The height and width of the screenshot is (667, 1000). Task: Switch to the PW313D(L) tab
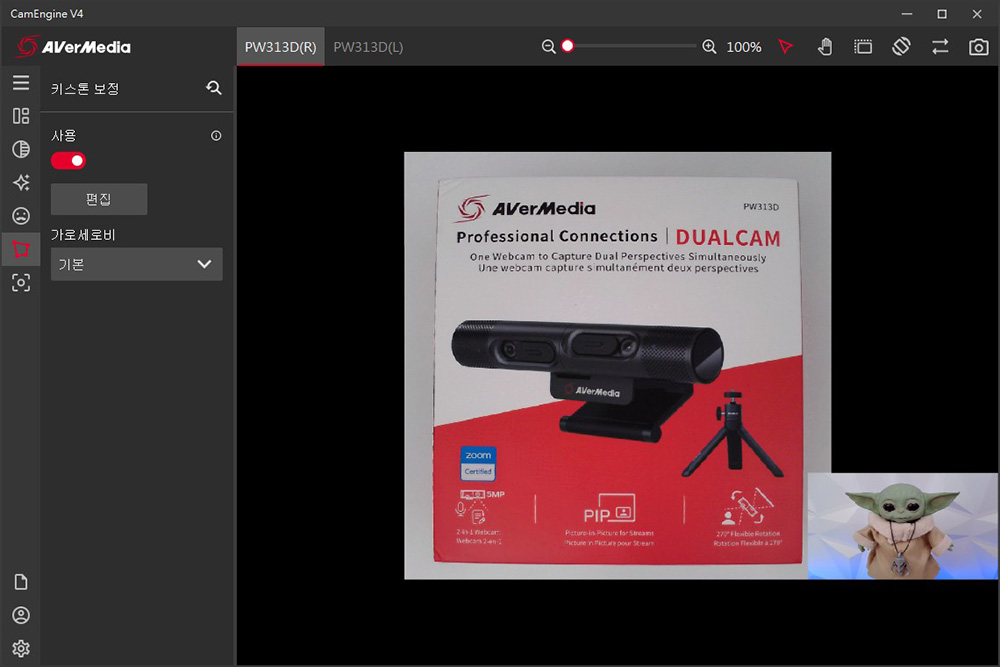pyautogui.click(x=368, y=47)
